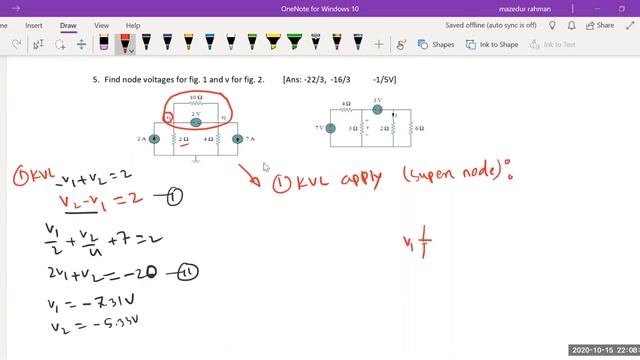Click 'Saved offline (auto sync is off)' status
Viewport: 640px width, 360px height.
491,25
